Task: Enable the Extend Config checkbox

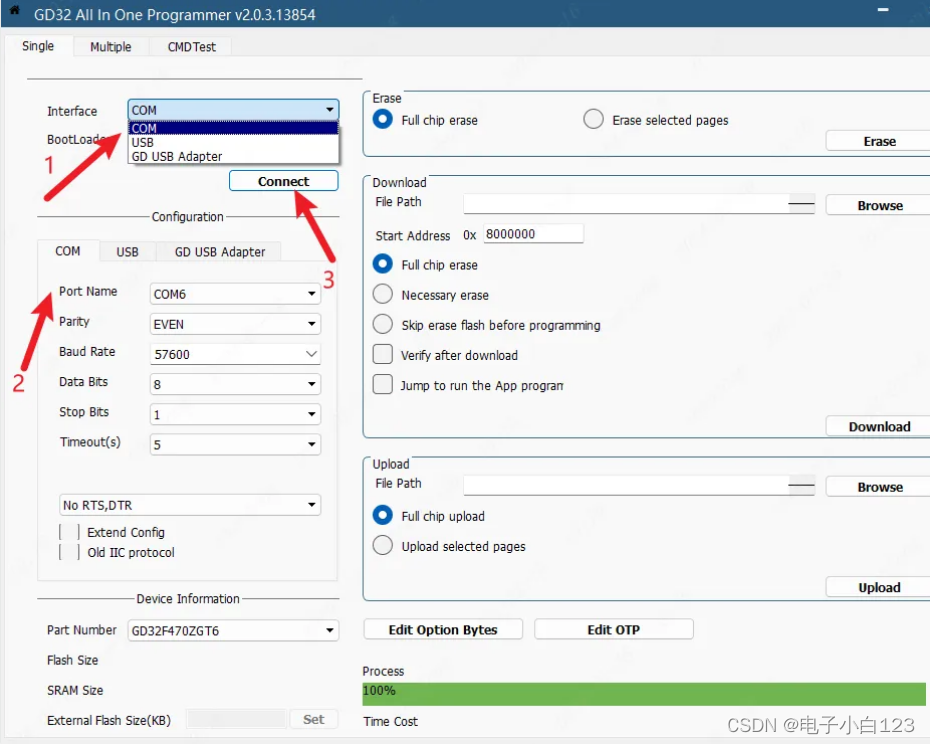Action: pyautogui.click(x=69, y=532)
